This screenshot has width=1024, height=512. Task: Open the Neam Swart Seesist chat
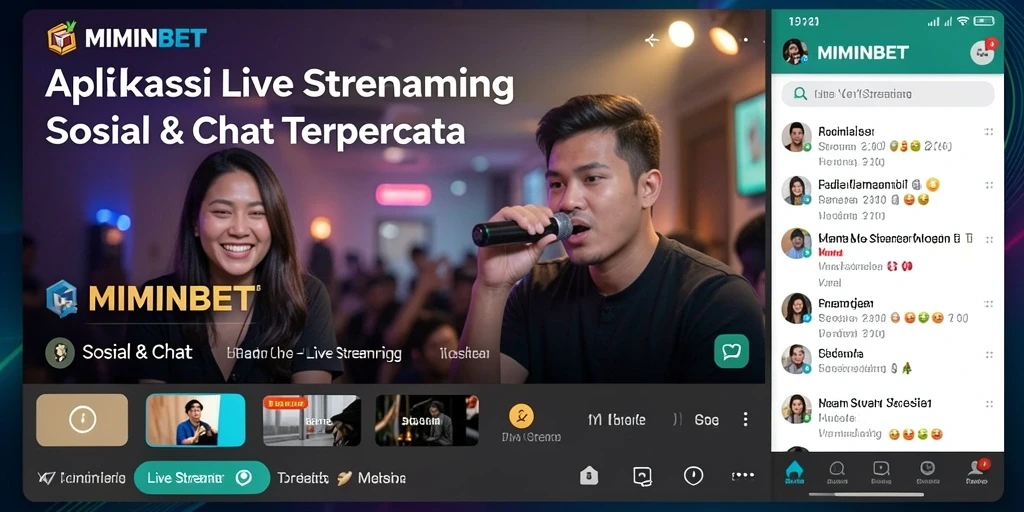pyautogui.click(x=888, y=417)
